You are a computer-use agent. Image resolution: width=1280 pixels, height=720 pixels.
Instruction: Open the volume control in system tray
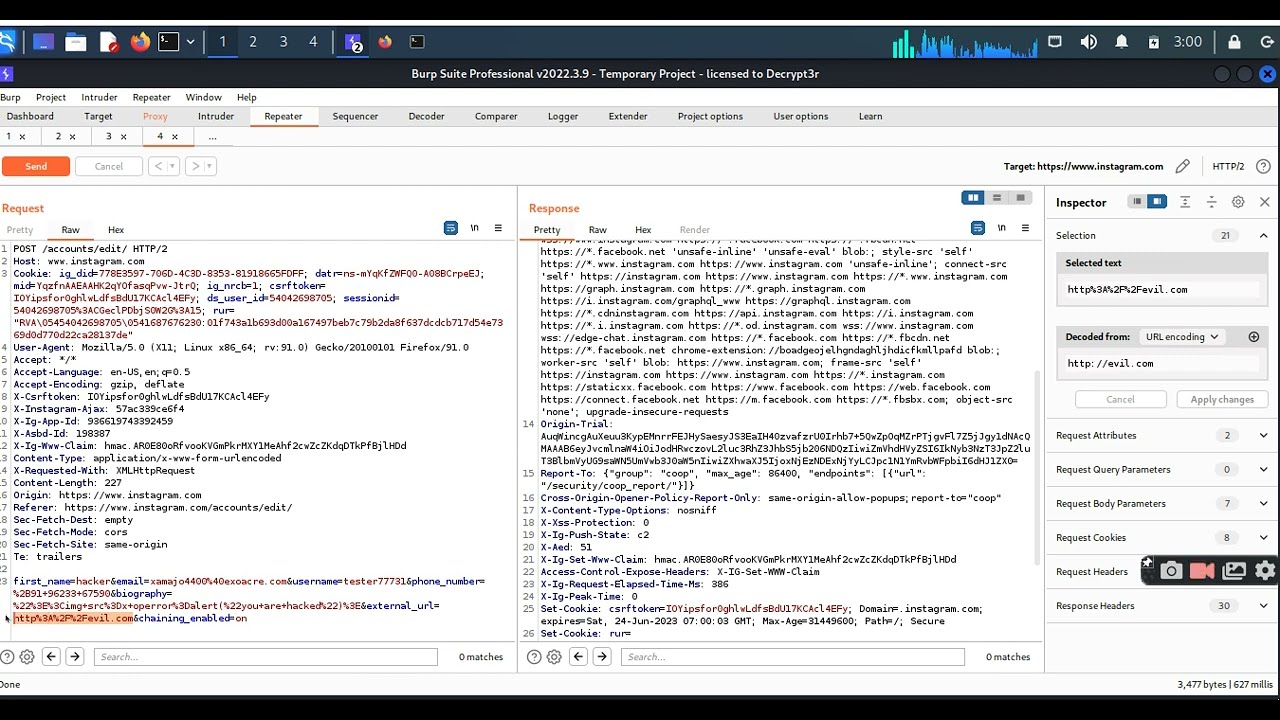(x=1088, y=42)
